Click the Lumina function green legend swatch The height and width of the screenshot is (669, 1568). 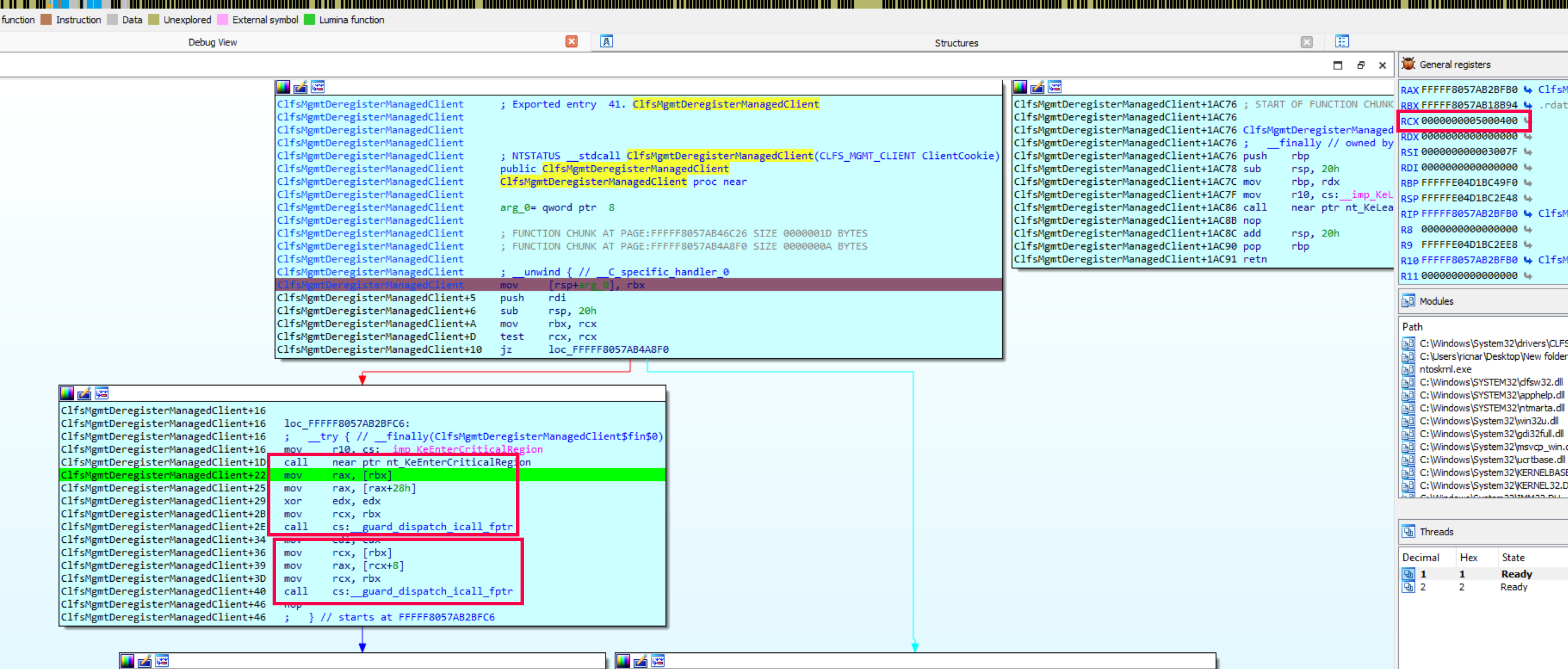[309, 20]
